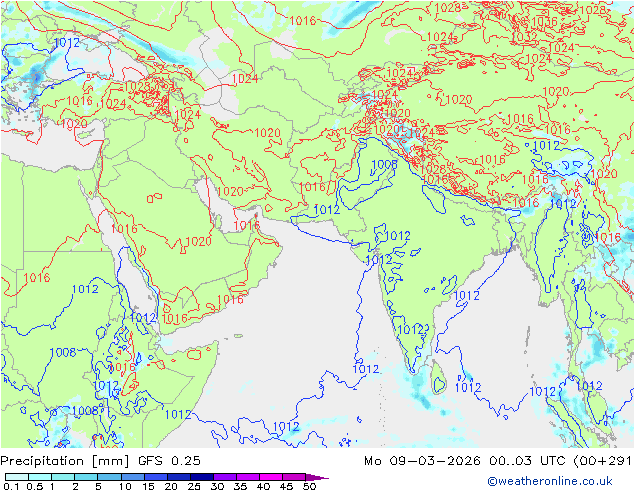
Task: Click the legend value label '45'
Action: 286,486
